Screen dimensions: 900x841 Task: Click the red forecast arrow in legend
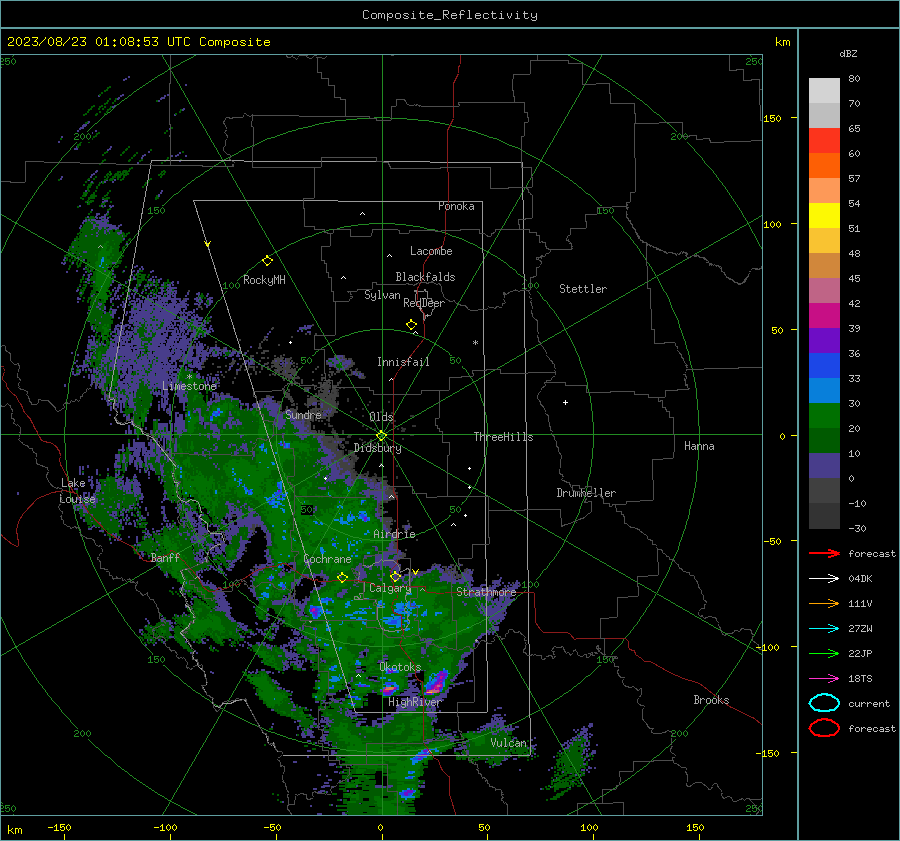(x=824, y=553)
